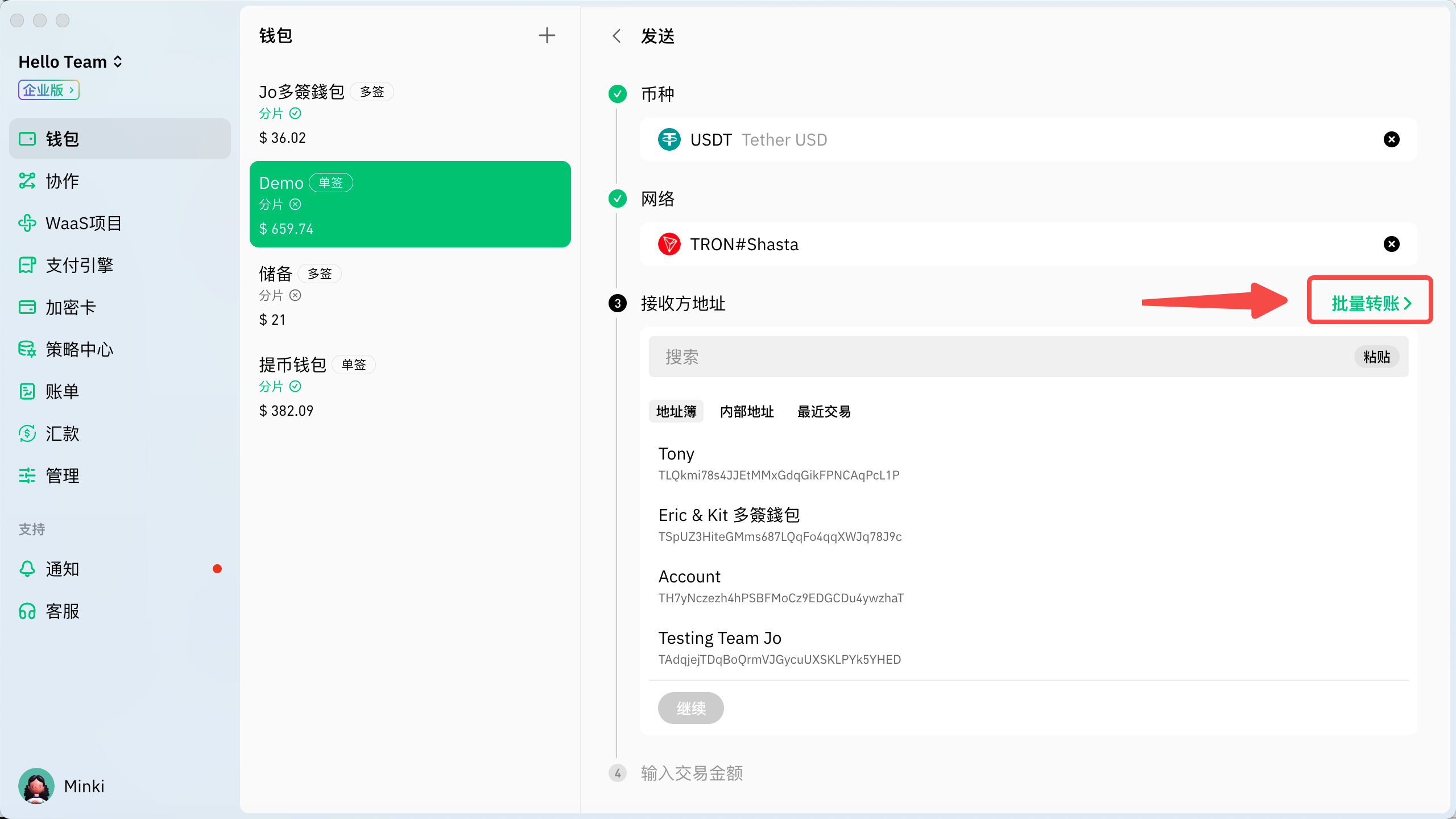The height and width of the screenshot is (819, 1456).
Task: Open WaaS项目 in the sidebar
Action: click(83, 223)
